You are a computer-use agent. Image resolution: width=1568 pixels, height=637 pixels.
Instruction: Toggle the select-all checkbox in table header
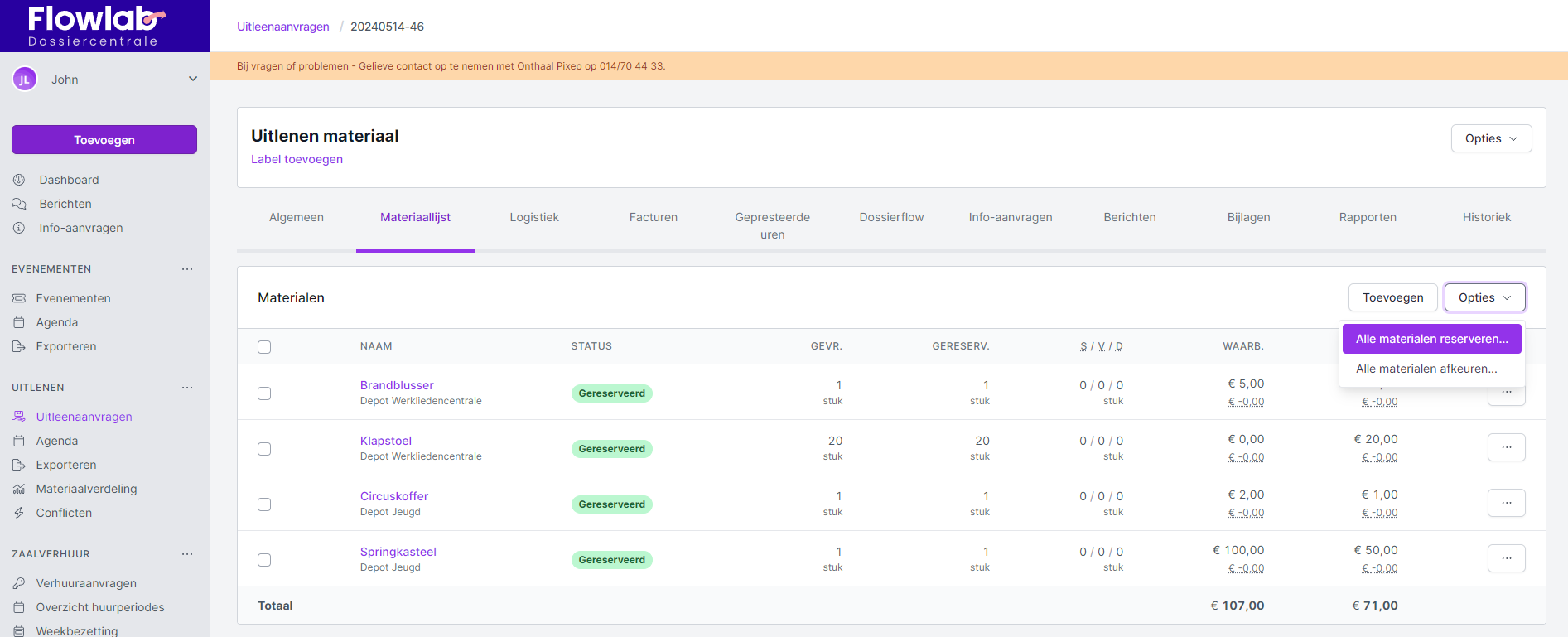264,347
